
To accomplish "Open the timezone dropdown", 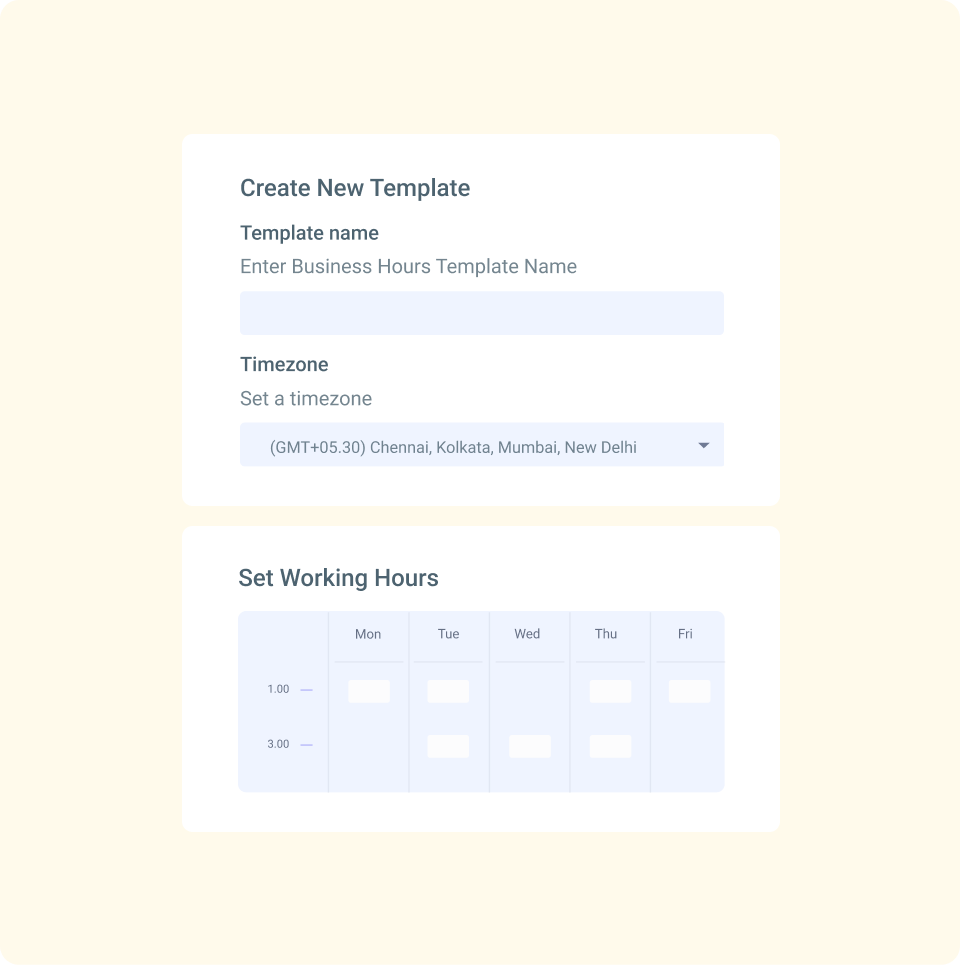I will click(x=481, y=445).
